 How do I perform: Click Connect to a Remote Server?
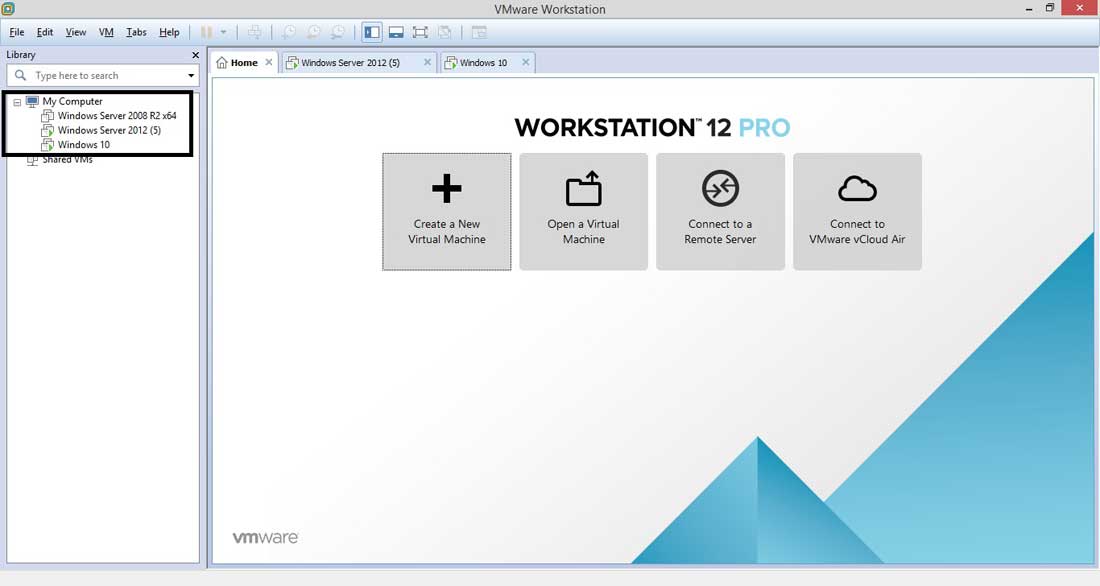click(720, 211)
